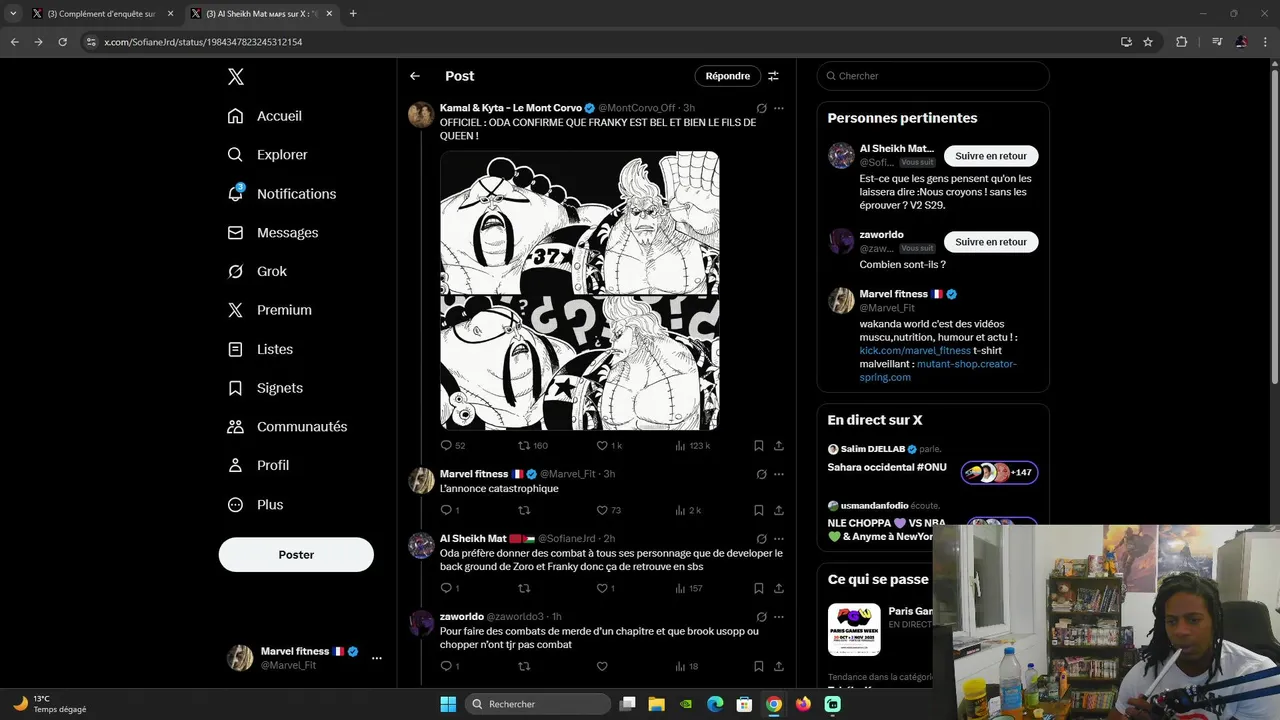This screenshot has width=1280, height=720.
Task: Reply to the Le Mont Corvo post (52)
Action: coord(453,446)
